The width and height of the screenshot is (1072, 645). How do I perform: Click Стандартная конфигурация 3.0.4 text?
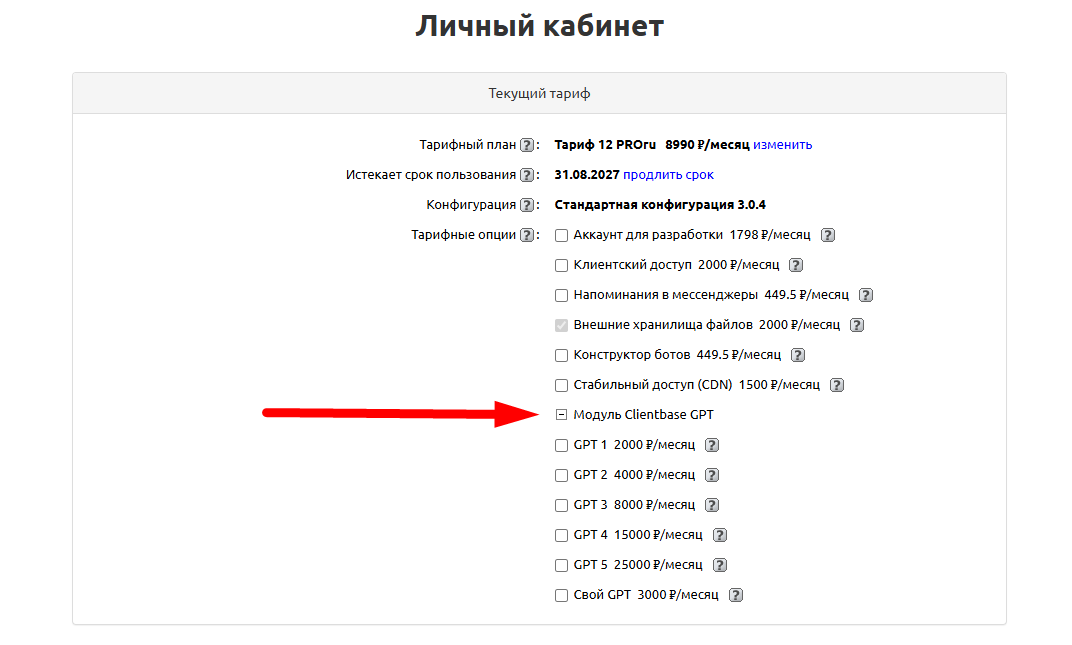(x=660, y=205)
